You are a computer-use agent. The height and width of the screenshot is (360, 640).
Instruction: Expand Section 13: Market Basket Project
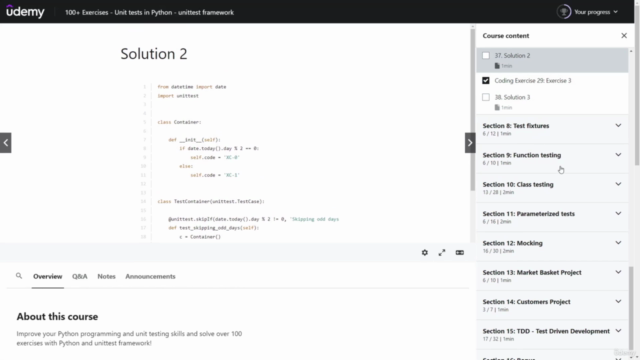click(552, 276)
